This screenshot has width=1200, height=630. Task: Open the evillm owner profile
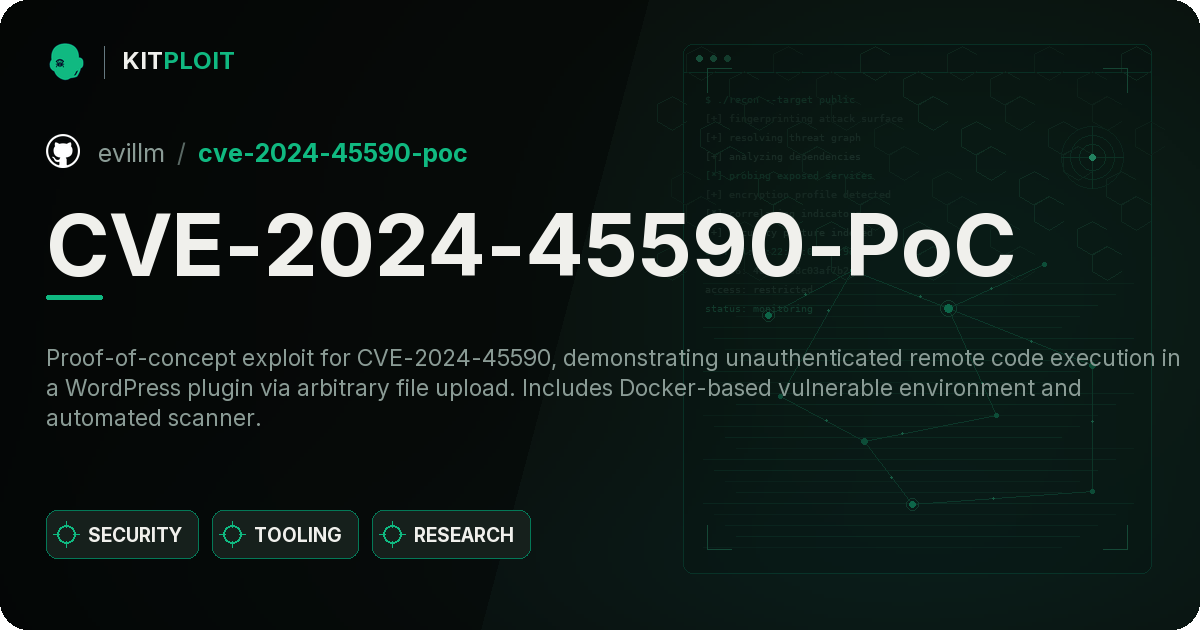[131, 153]
